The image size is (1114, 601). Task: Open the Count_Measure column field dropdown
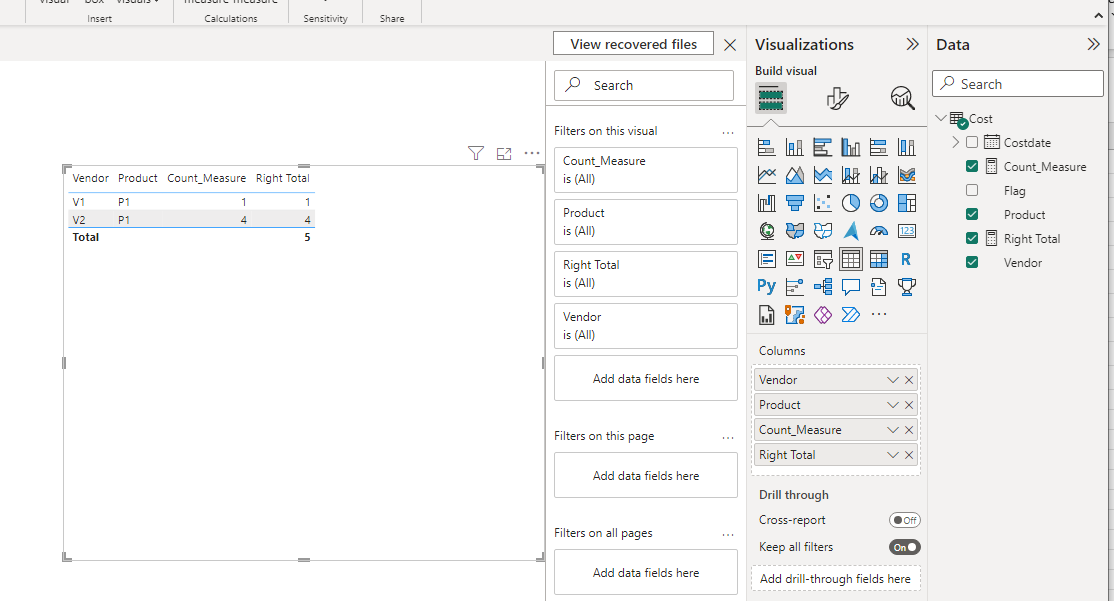892,430
